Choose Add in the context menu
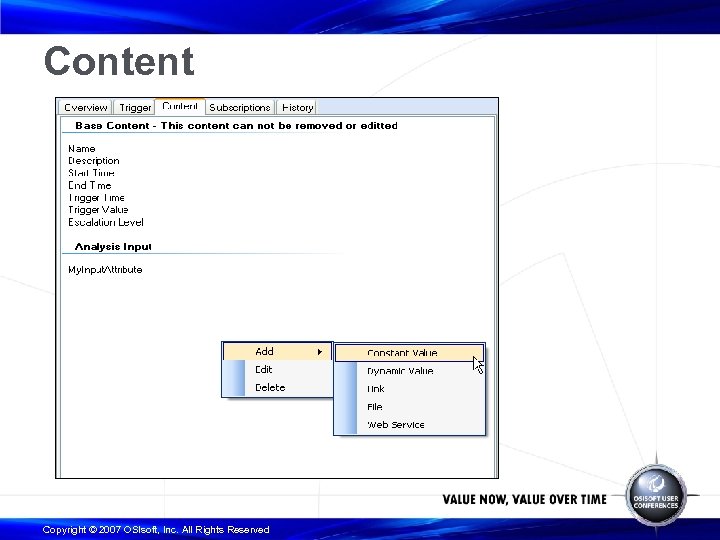Image resolution: width=720 pixels, height=540 pixels. click(x=277, y=352)
